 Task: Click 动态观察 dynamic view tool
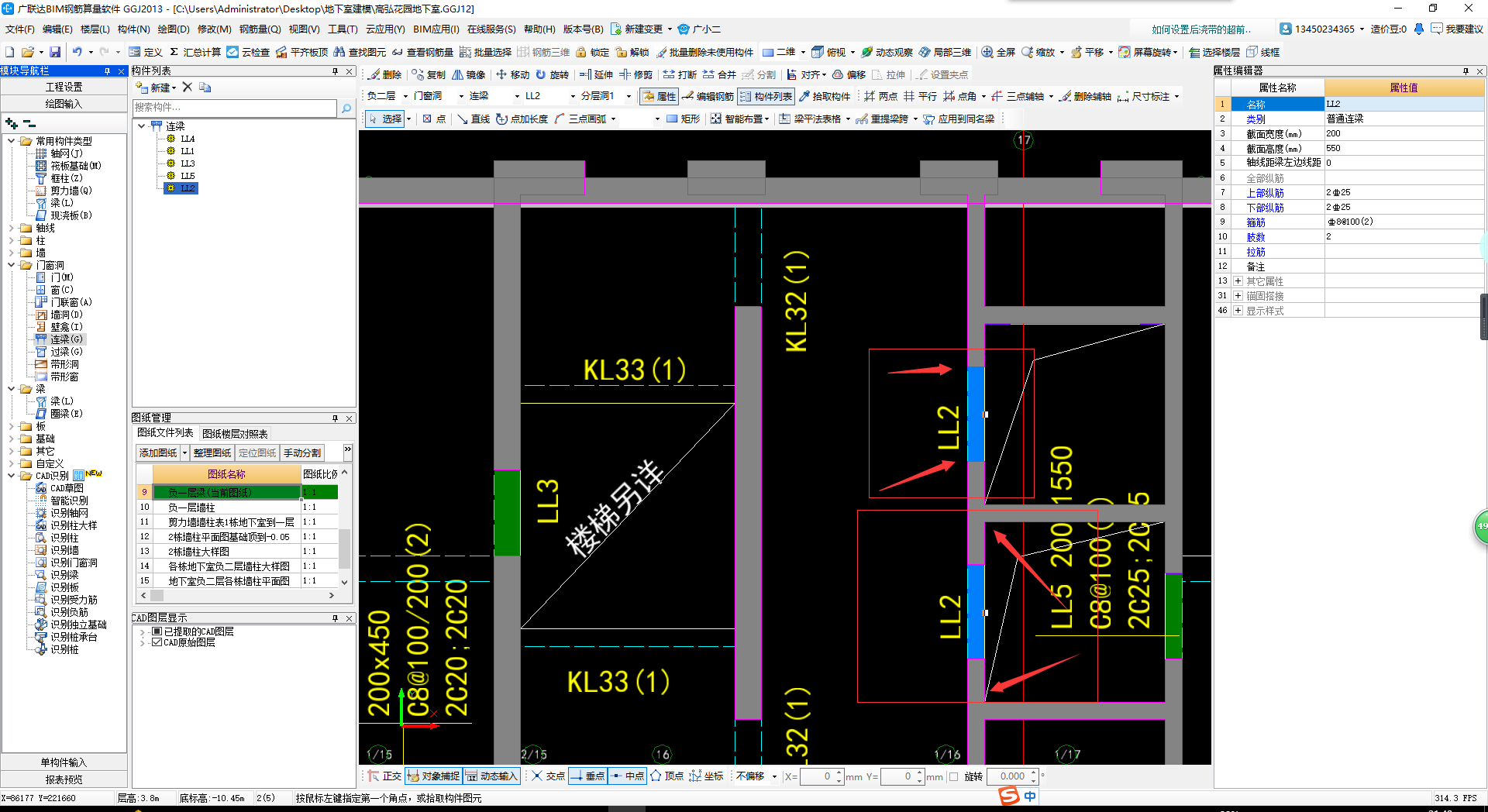887,52
